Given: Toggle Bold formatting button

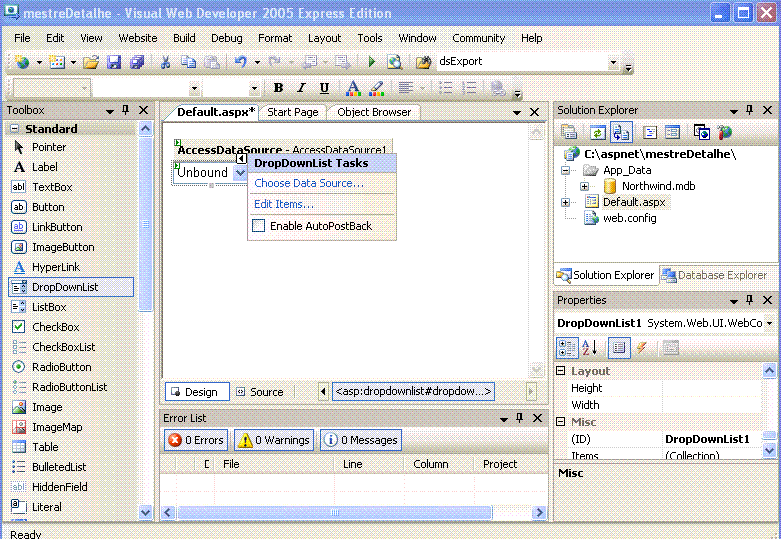Looking at the screenshot, I should pyautogui.click(x=278, y=88).
